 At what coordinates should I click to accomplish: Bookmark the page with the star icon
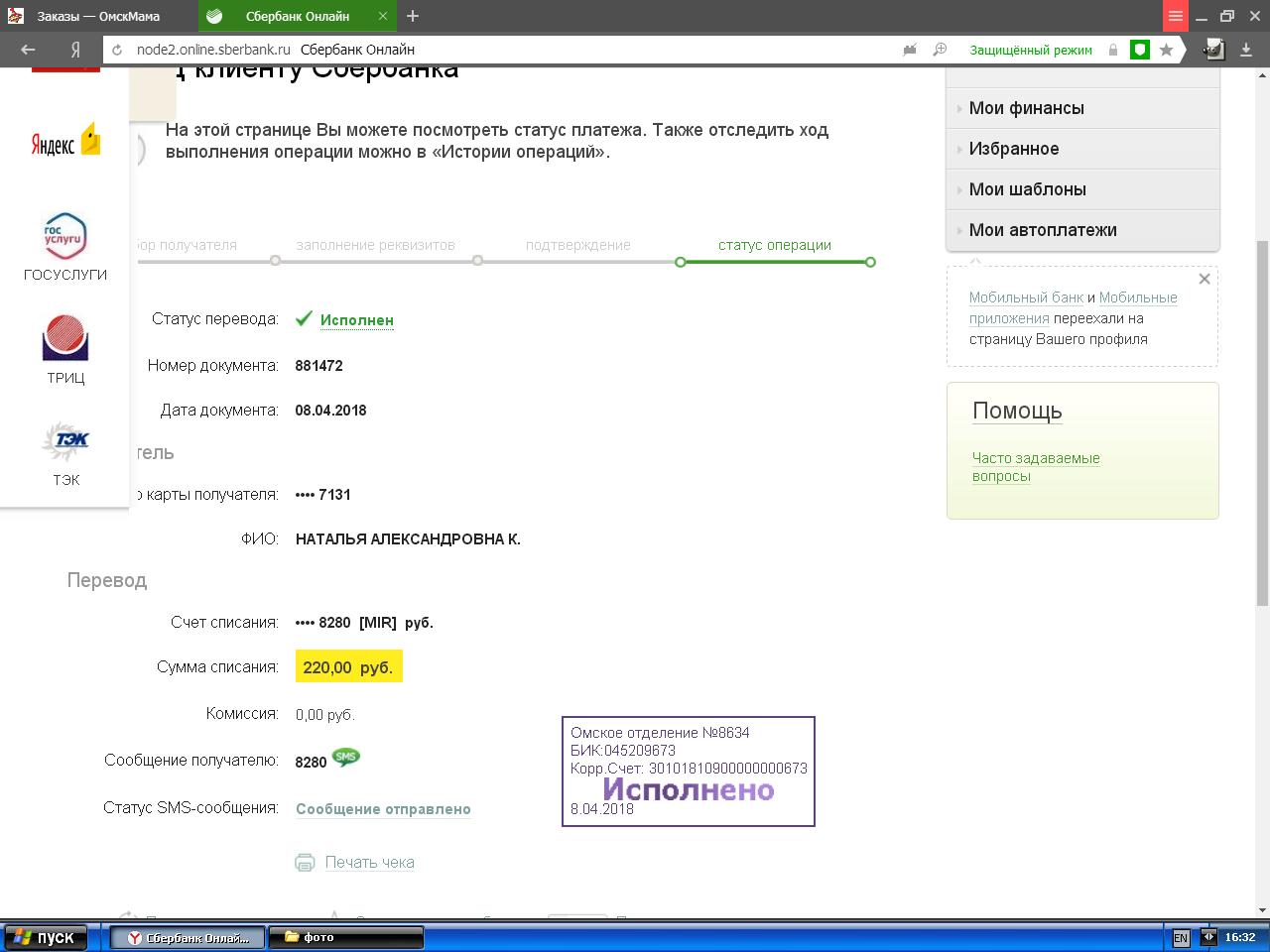point(1167,50)
